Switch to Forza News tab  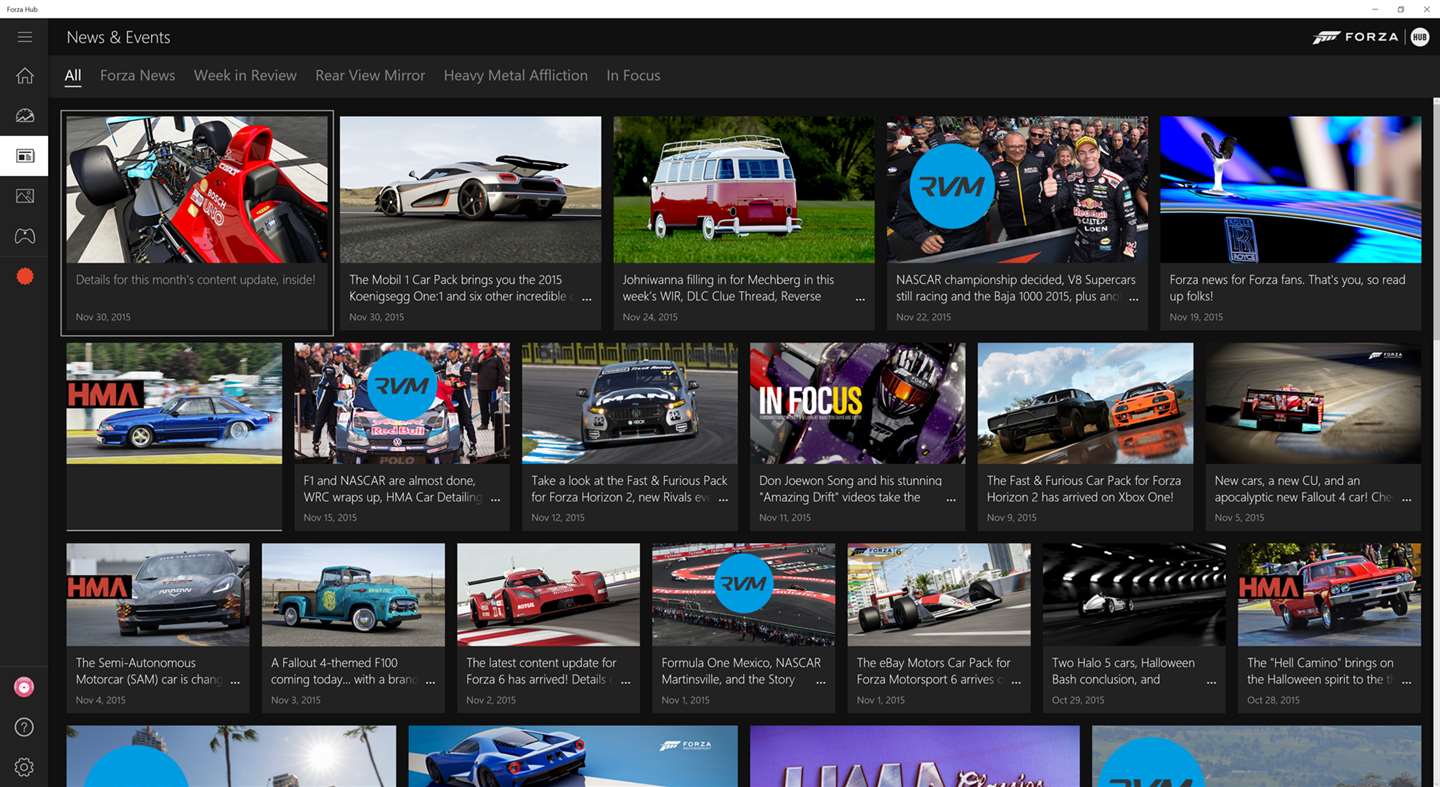click(138, 75)
